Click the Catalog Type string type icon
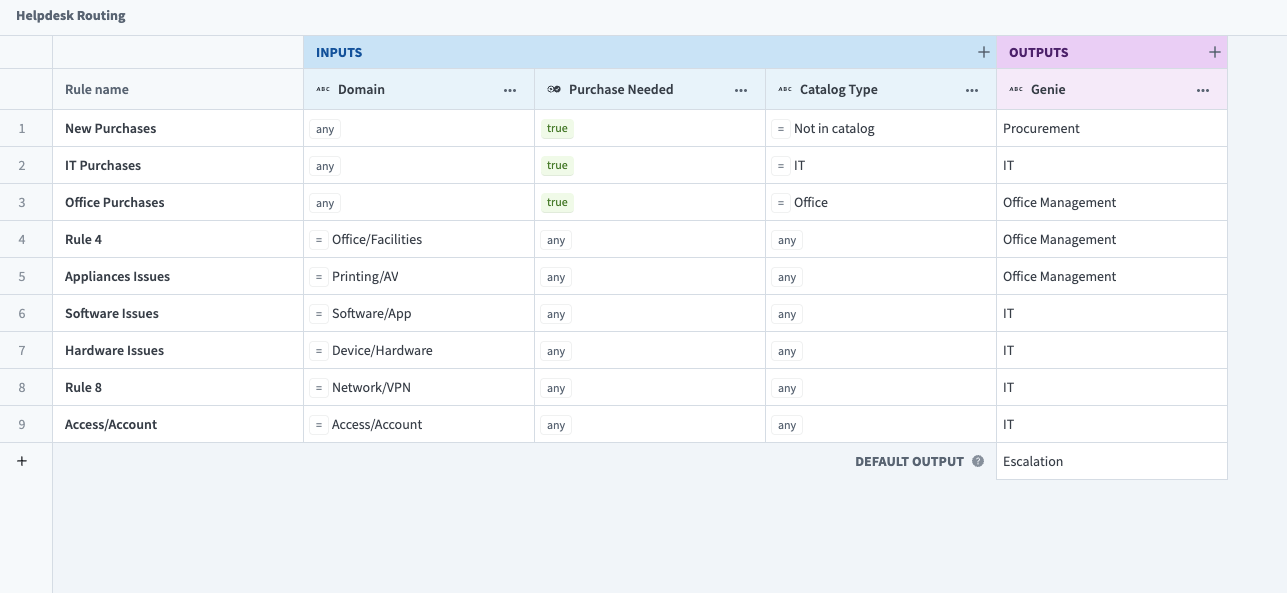The image size is (1287, 593). pyautogui.click(x=785, y=90)
